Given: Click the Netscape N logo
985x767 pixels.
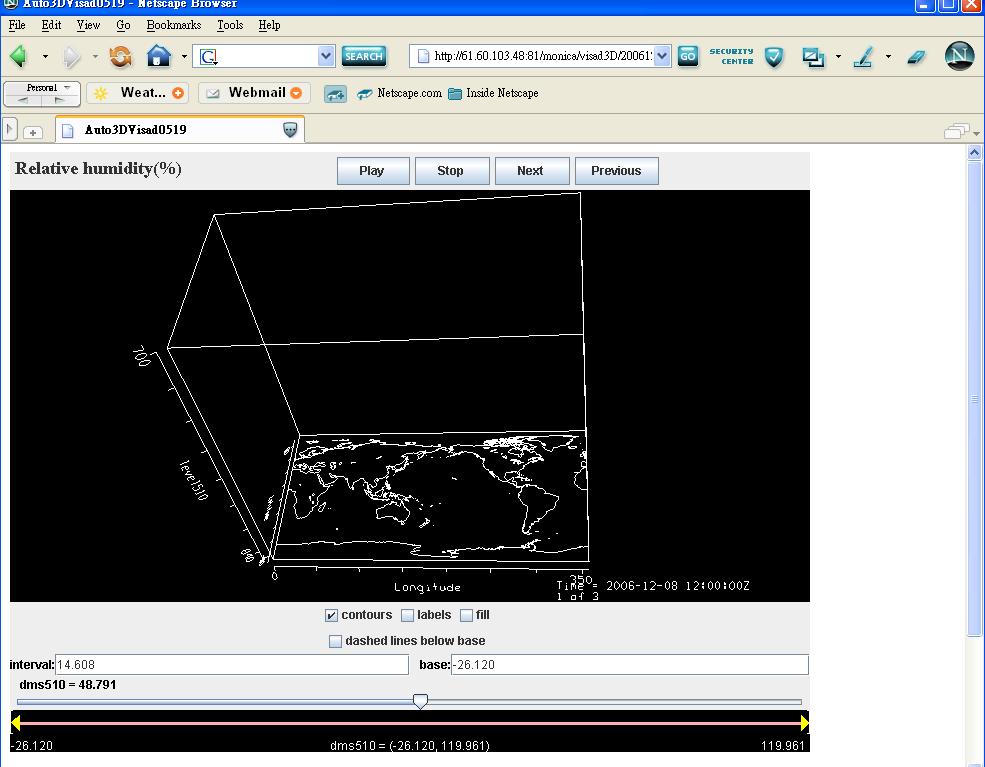Looking at the screenshot, I should point(958,56).
